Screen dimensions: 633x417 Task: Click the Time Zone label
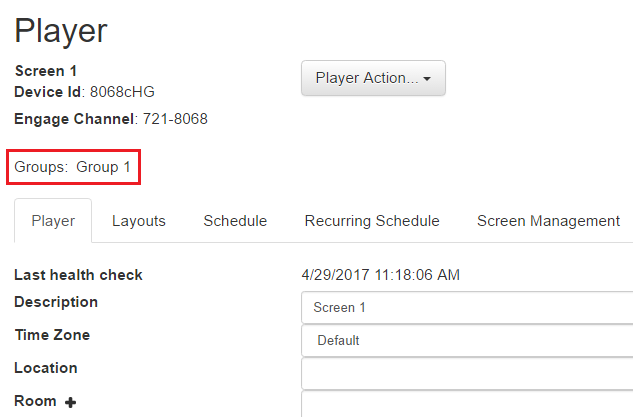click(52, 335)
